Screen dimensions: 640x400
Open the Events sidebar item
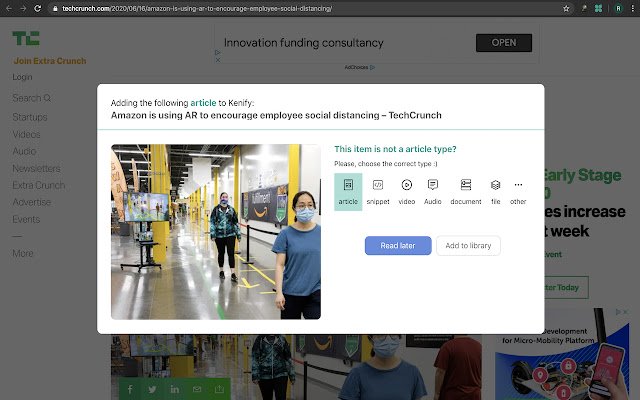[x=26, y=219]
